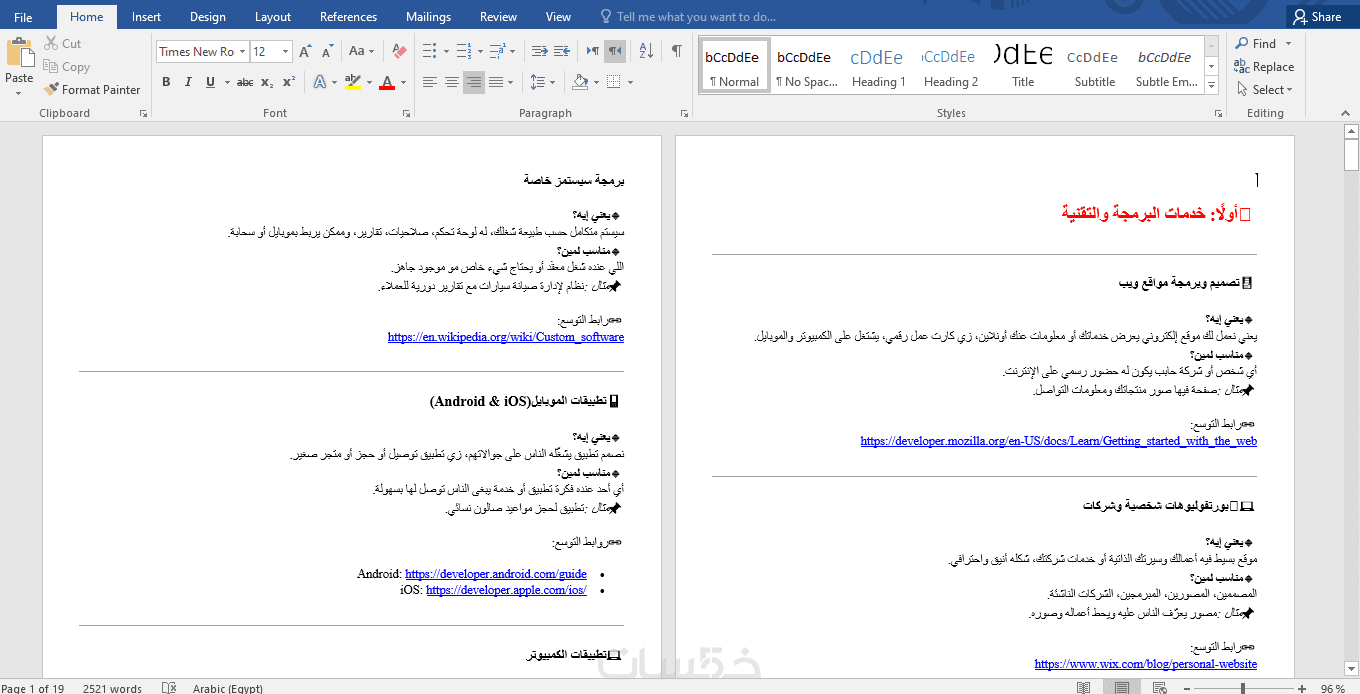Set left-to-right text direction
Screen dimensions: 1360x694
point(593,51)
